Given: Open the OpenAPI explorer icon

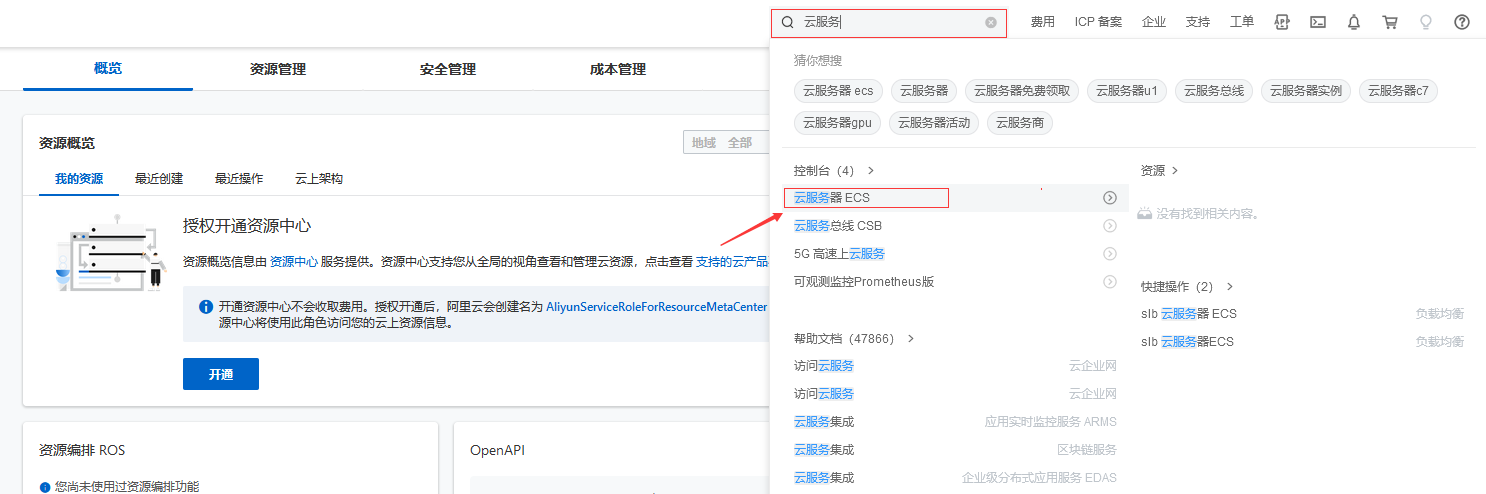Looking at the screenshot, I should point(1282,22).
